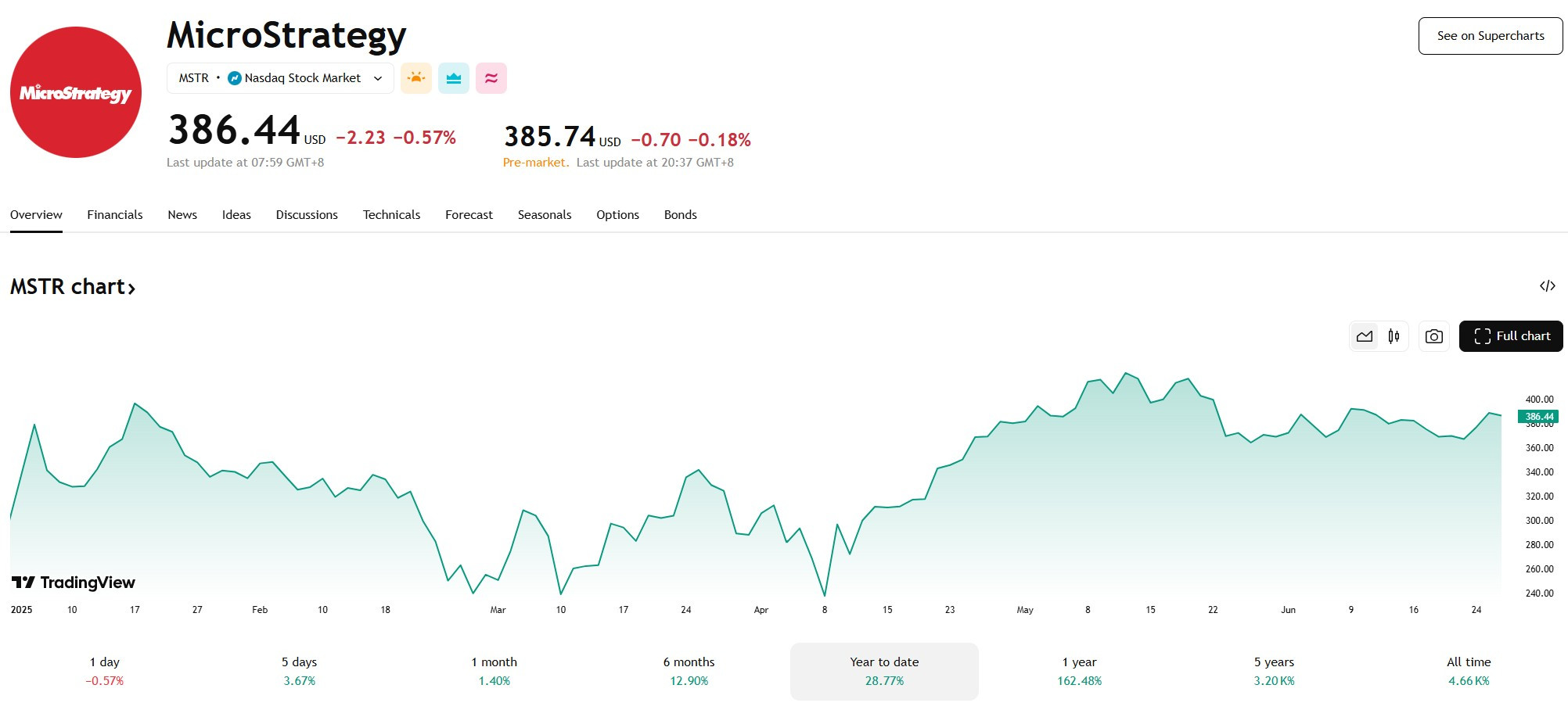
Task: Click the 386.44 price label on axis
Action: [x=1538, y=417]
